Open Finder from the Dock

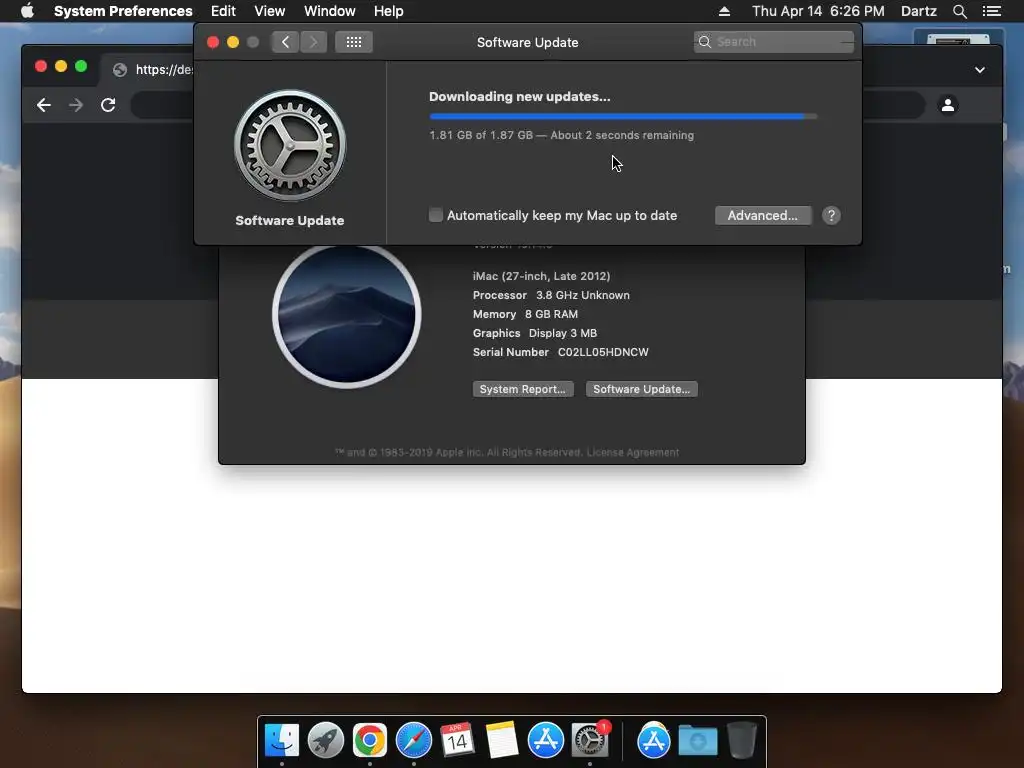pyautogui.click(x=281, y=740)
